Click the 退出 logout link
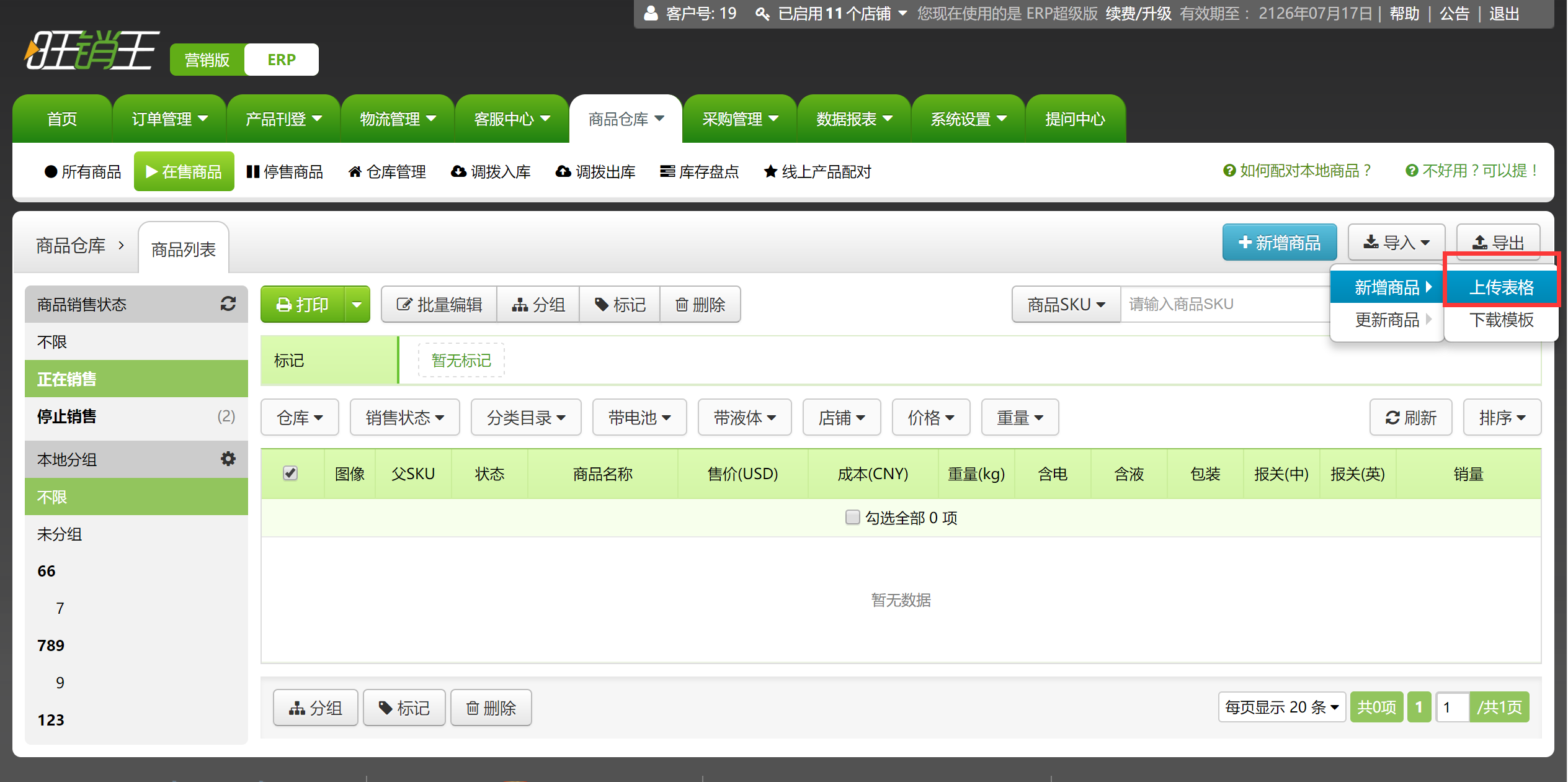The image size is (1568, 782). point(1504,13)
